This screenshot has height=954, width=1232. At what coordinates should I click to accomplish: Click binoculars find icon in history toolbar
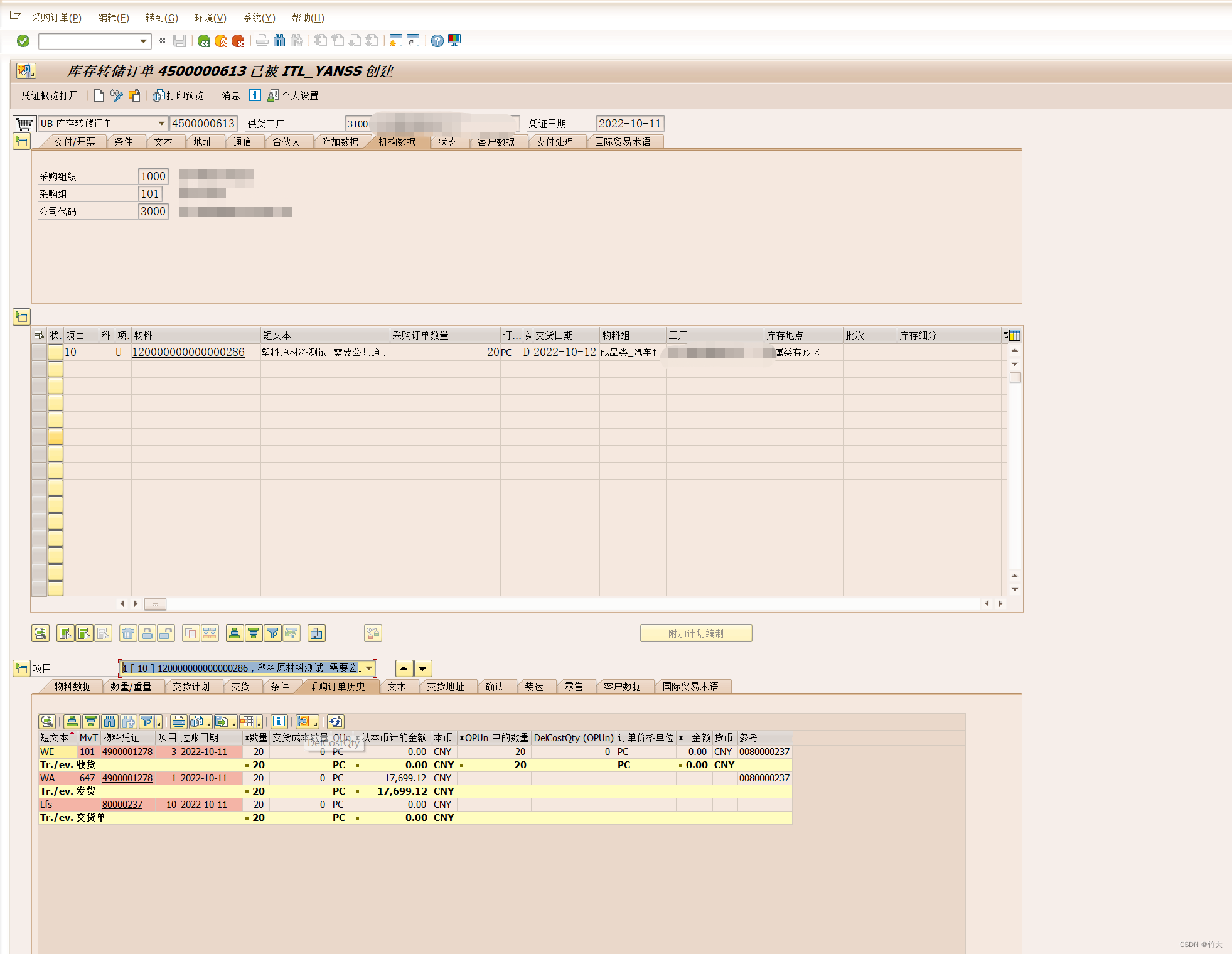110,721
